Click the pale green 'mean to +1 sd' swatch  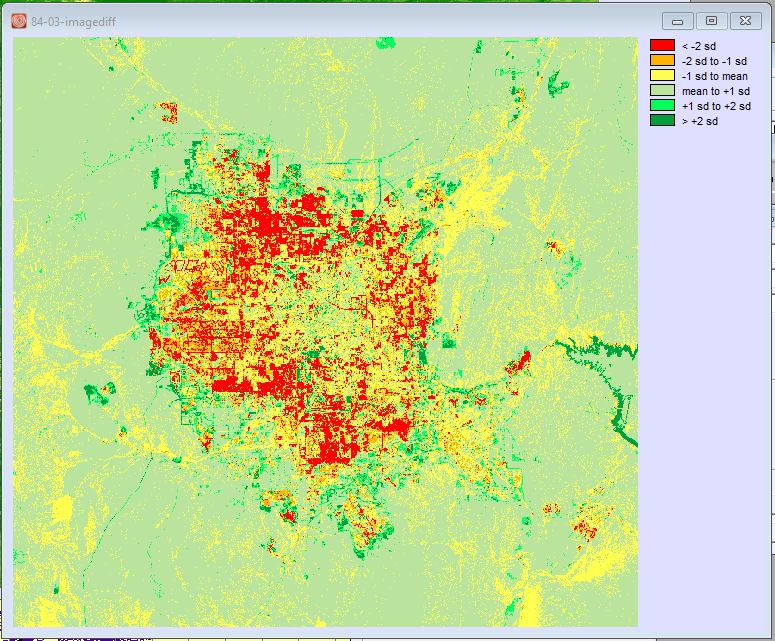tap(662, 90)
